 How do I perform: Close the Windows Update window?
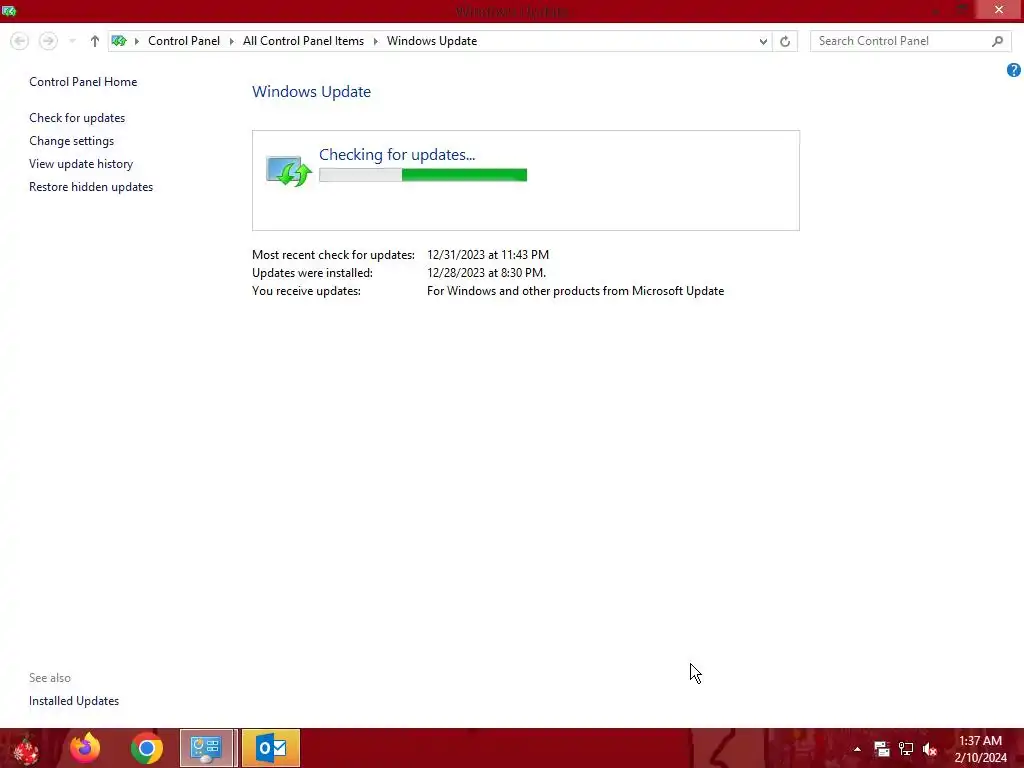999,10
